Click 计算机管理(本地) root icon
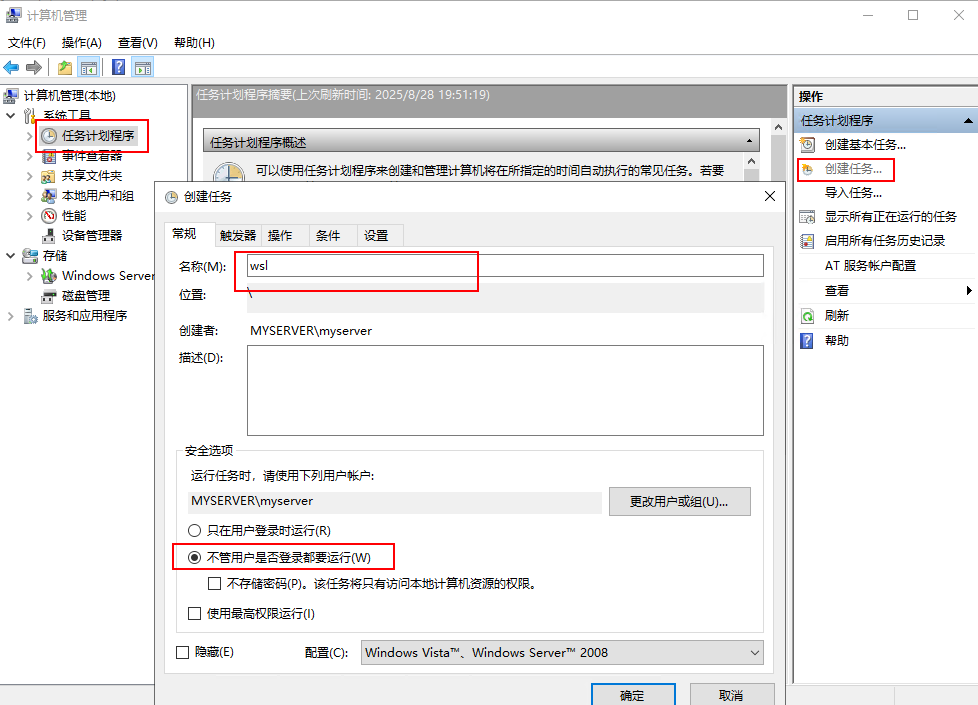978x705 pixels. [x=11, y=95]
